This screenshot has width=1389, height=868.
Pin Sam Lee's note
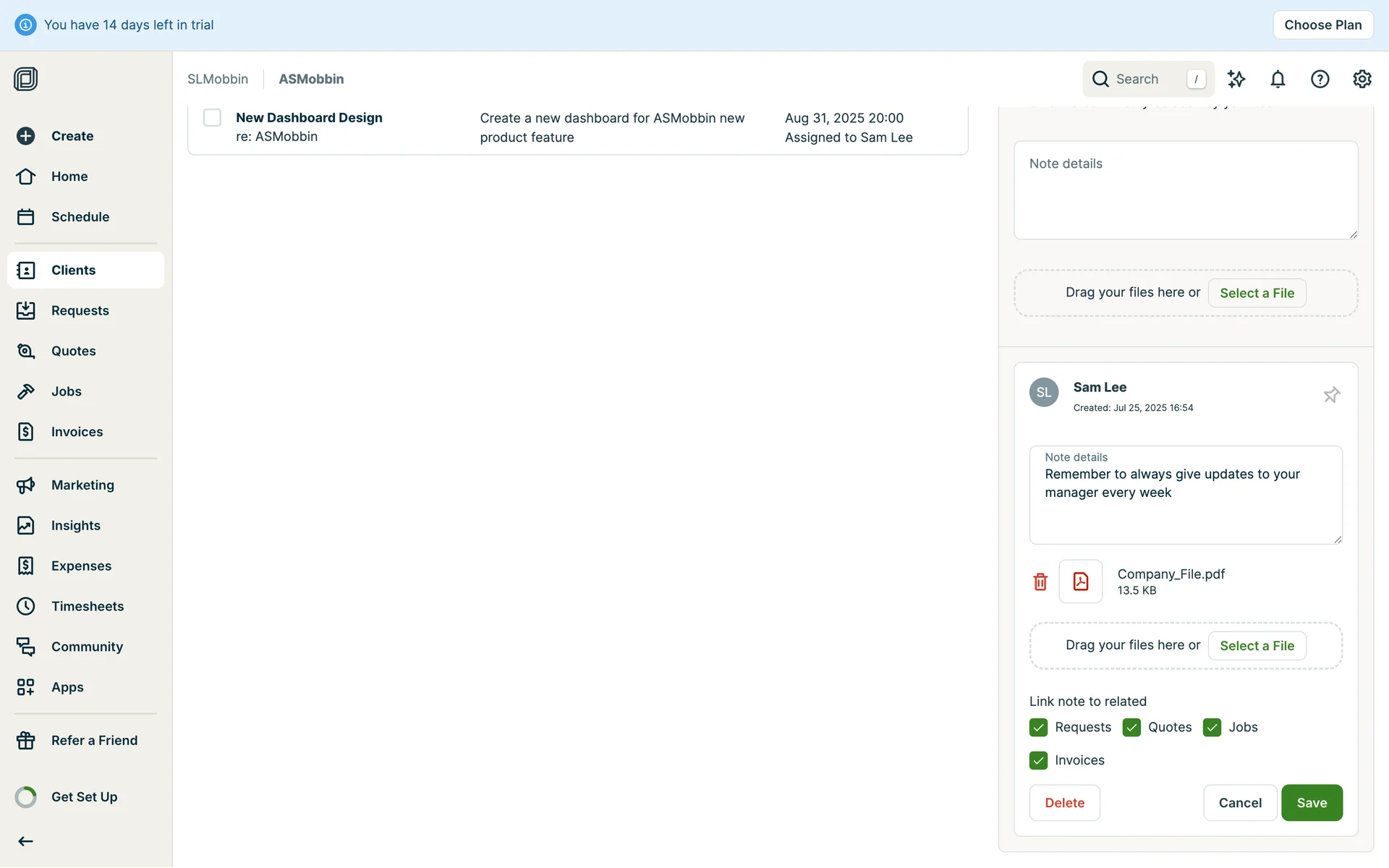coord(1331,395)
